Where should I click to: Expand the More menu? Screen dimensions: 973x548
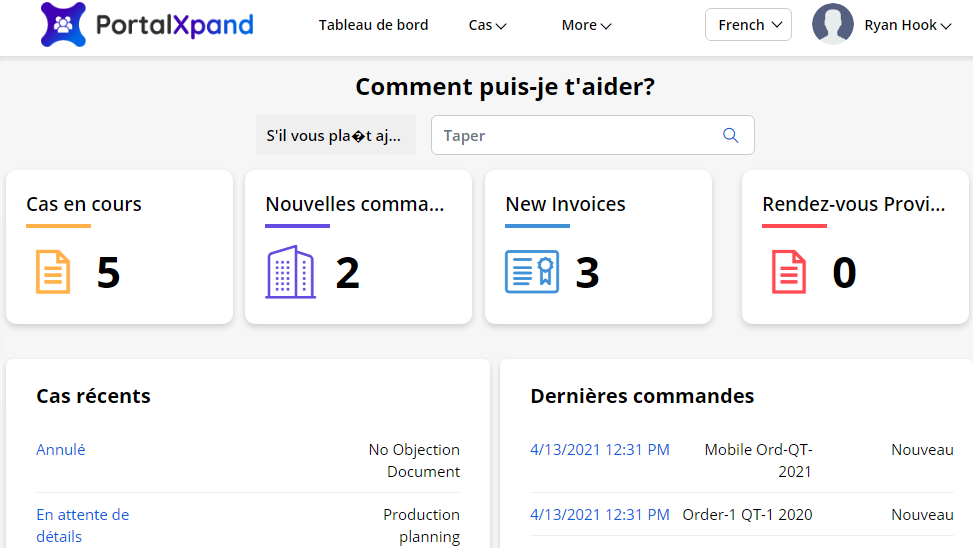(x=586, y=25)
